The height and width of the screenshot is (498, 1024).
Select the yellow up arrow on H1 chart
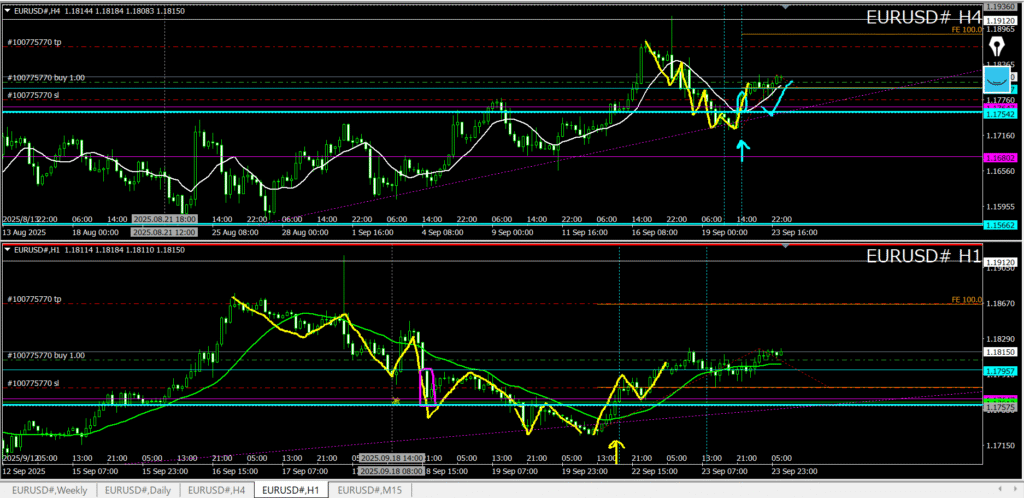coord(616,451)
